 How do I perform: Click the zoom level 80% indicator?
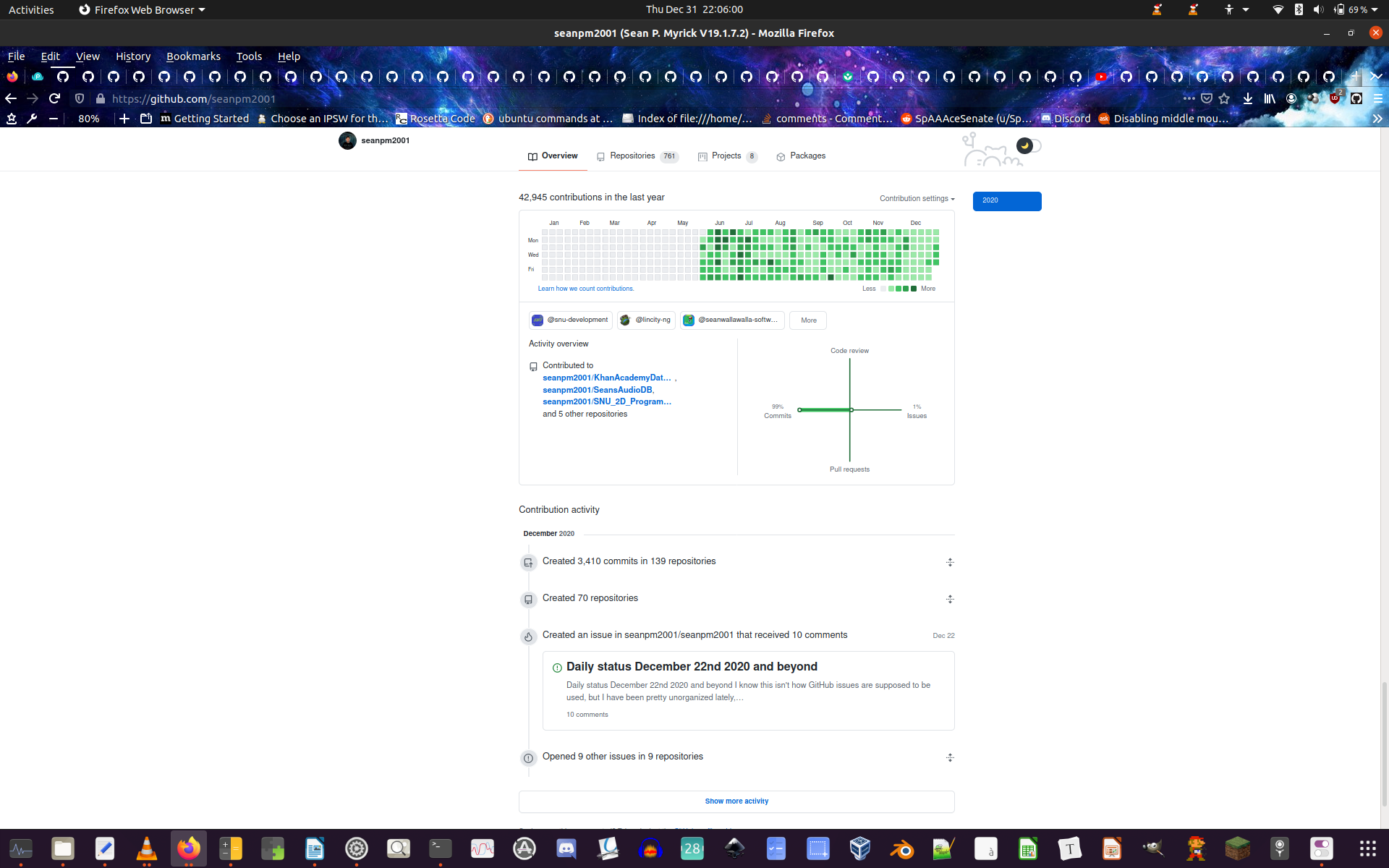(89, 119)
